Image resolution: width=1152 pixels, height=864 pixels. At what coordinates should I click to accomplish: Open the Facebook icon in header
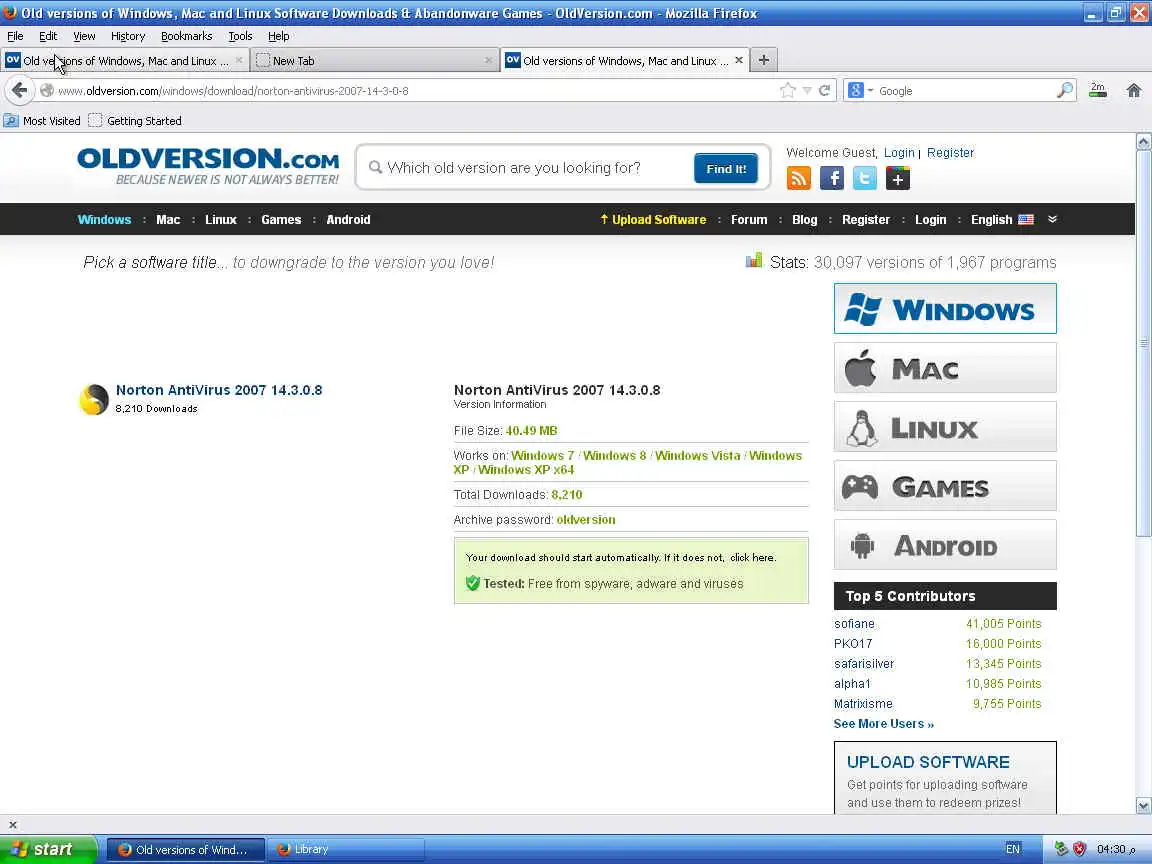tap(832, 178)
